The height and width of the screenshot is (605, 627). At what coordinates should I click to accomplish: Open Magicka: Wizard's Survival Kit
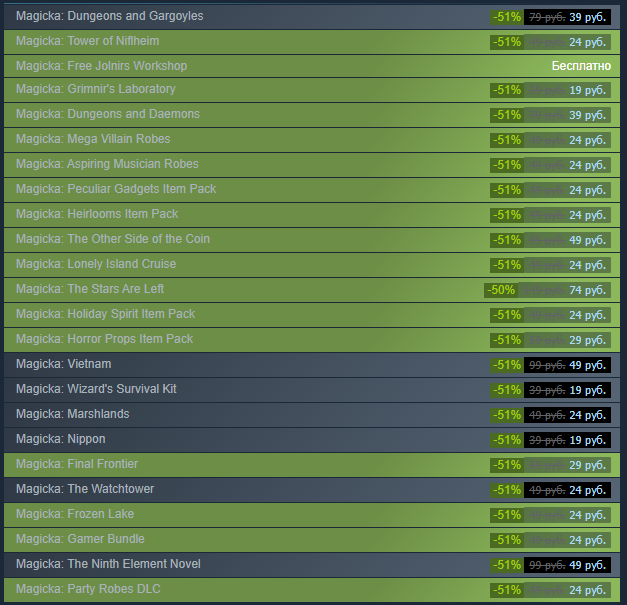pyautogui.click(x=312, y=389)
